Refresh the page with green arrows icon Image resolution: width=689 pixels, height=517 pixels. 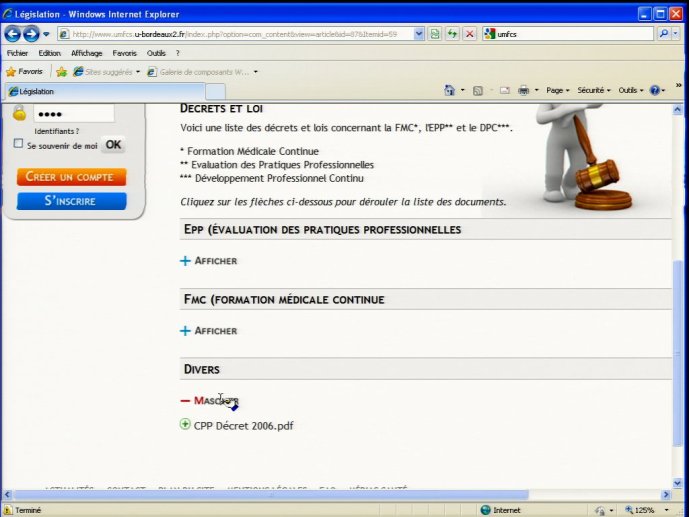(x=452, y=34)
